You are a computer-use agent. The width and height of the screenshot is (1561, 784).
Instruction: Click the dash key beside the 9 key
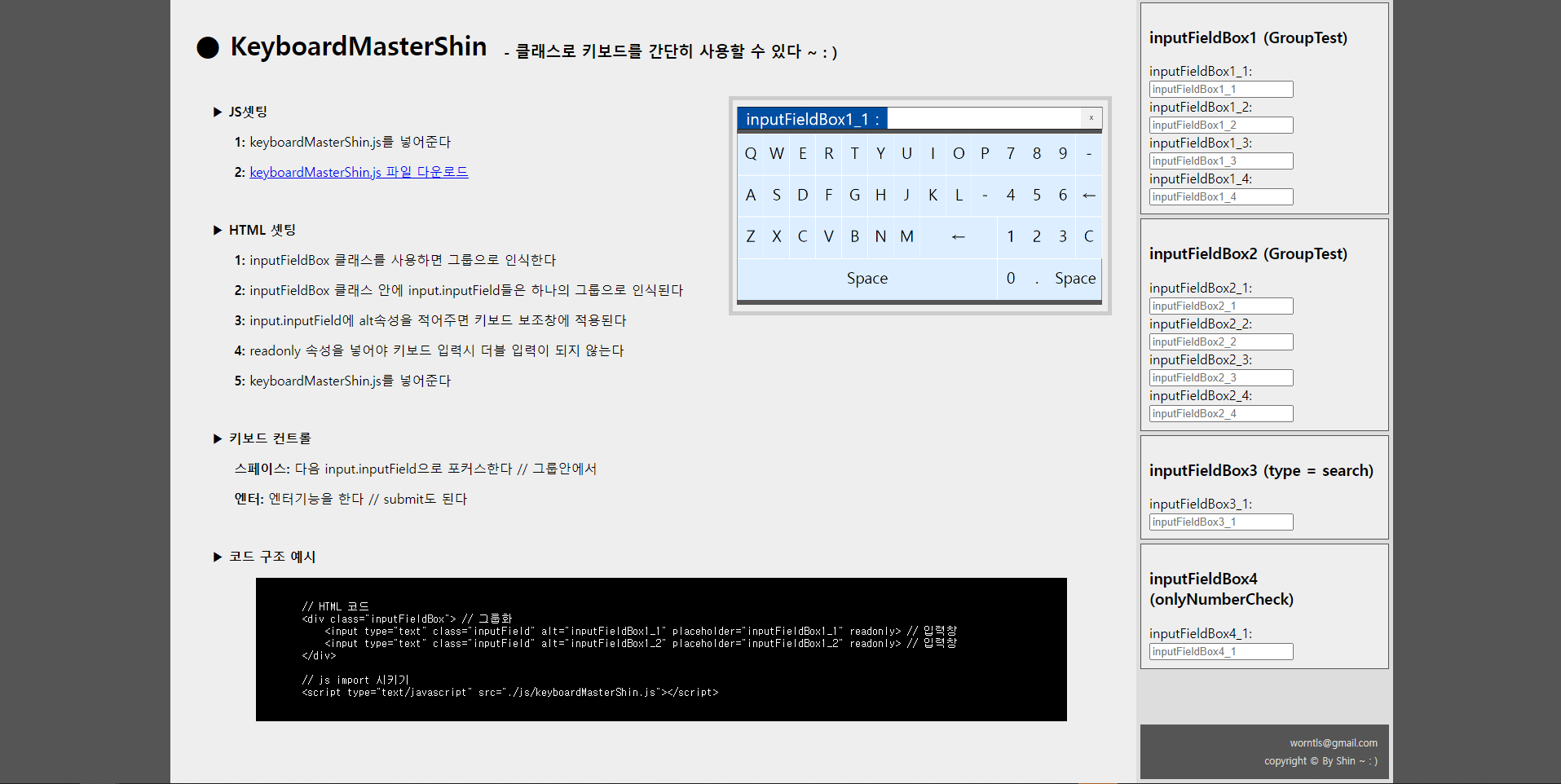(x=1089, y=153)
